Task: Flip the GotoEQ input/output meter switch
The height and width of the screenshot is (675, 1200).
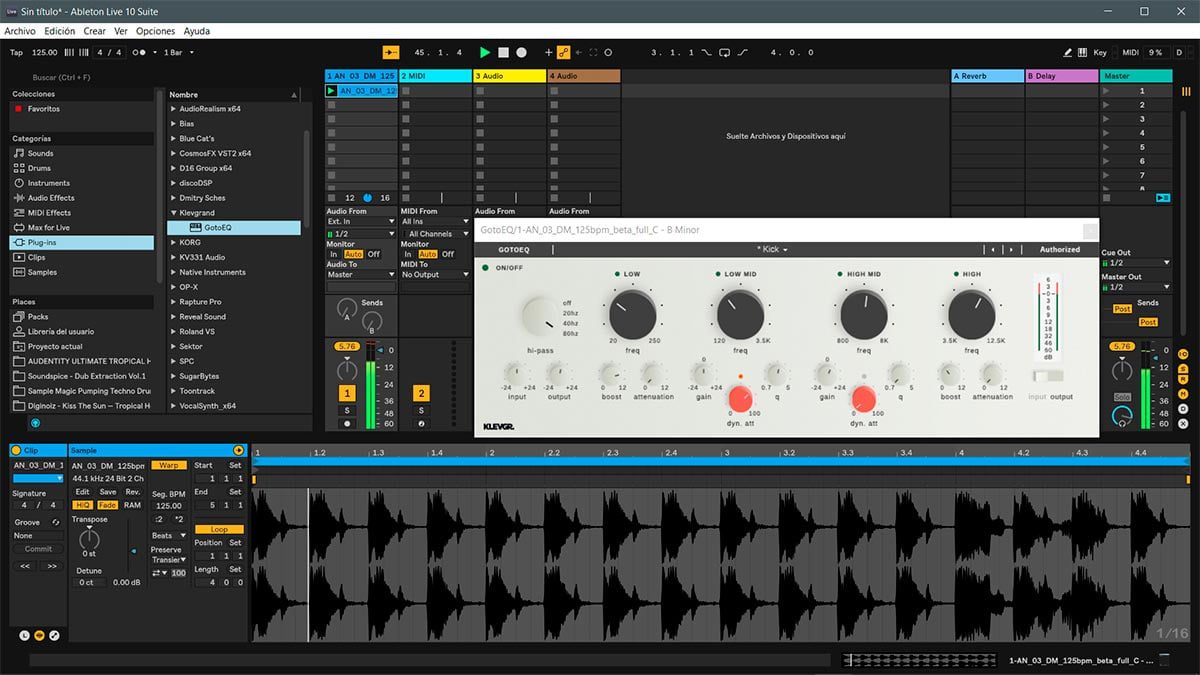Action: click(1047, 376)
